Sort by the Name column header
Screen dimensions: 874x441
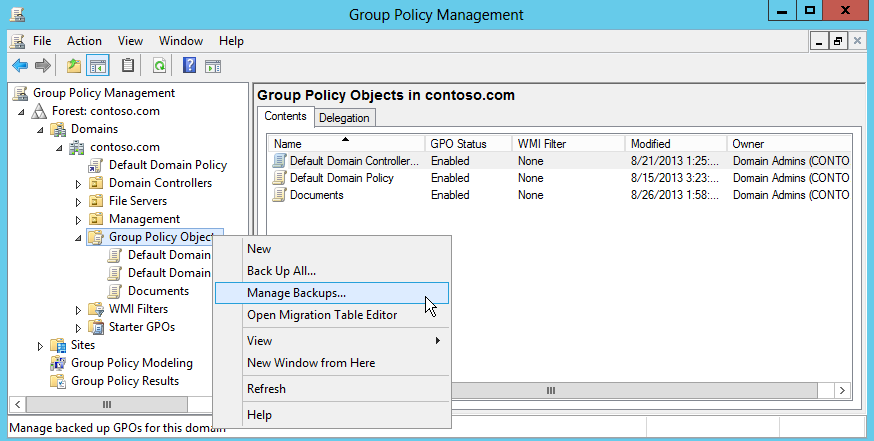tap(346, 143)
